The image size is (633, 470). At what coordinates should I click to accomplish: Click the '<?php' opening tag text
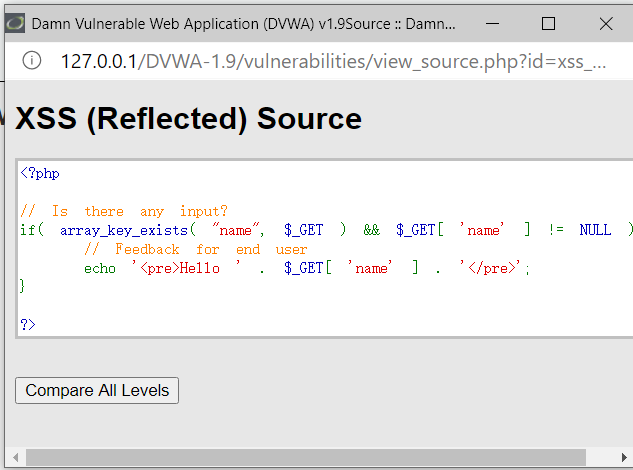[40, 173]
